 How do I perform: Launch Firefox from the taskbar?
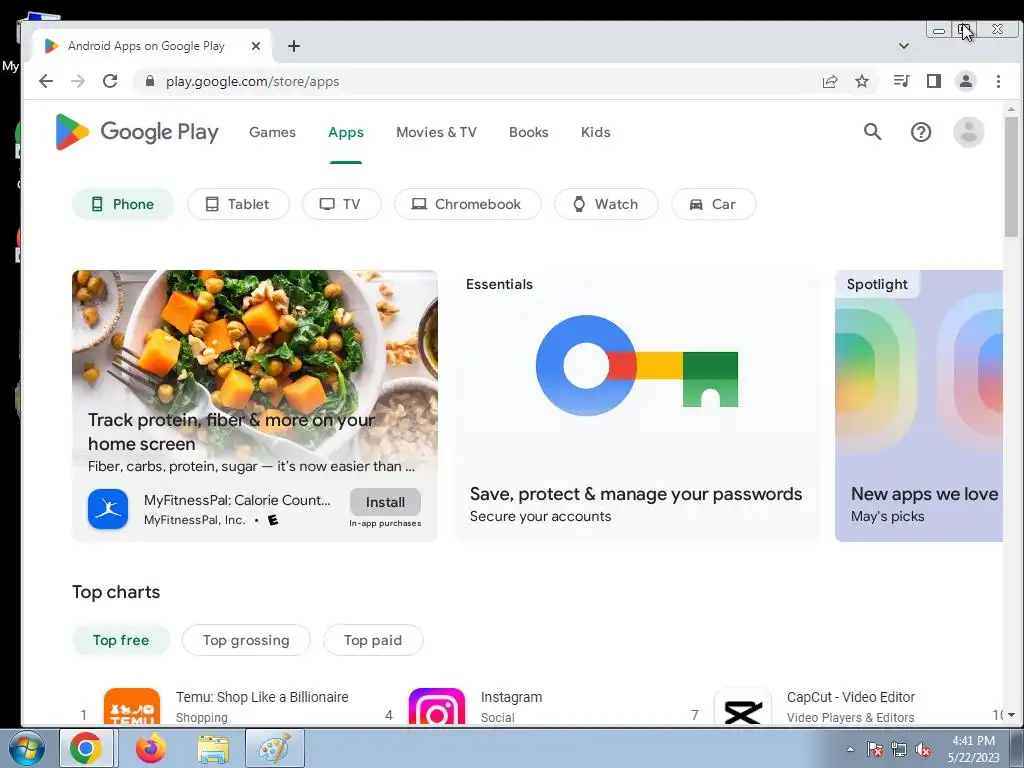(x=151, y=748)
